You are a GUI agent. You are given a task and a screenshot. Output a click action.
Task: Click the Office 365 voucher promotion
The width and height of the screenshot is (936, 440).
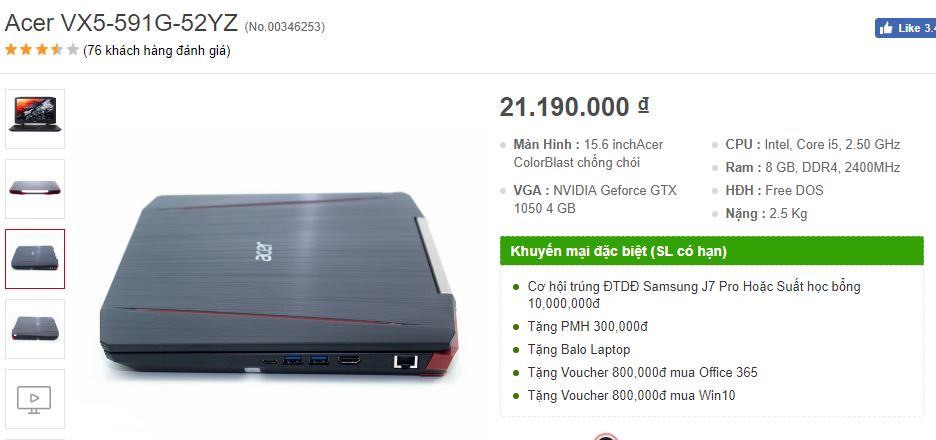pos(642,373)
